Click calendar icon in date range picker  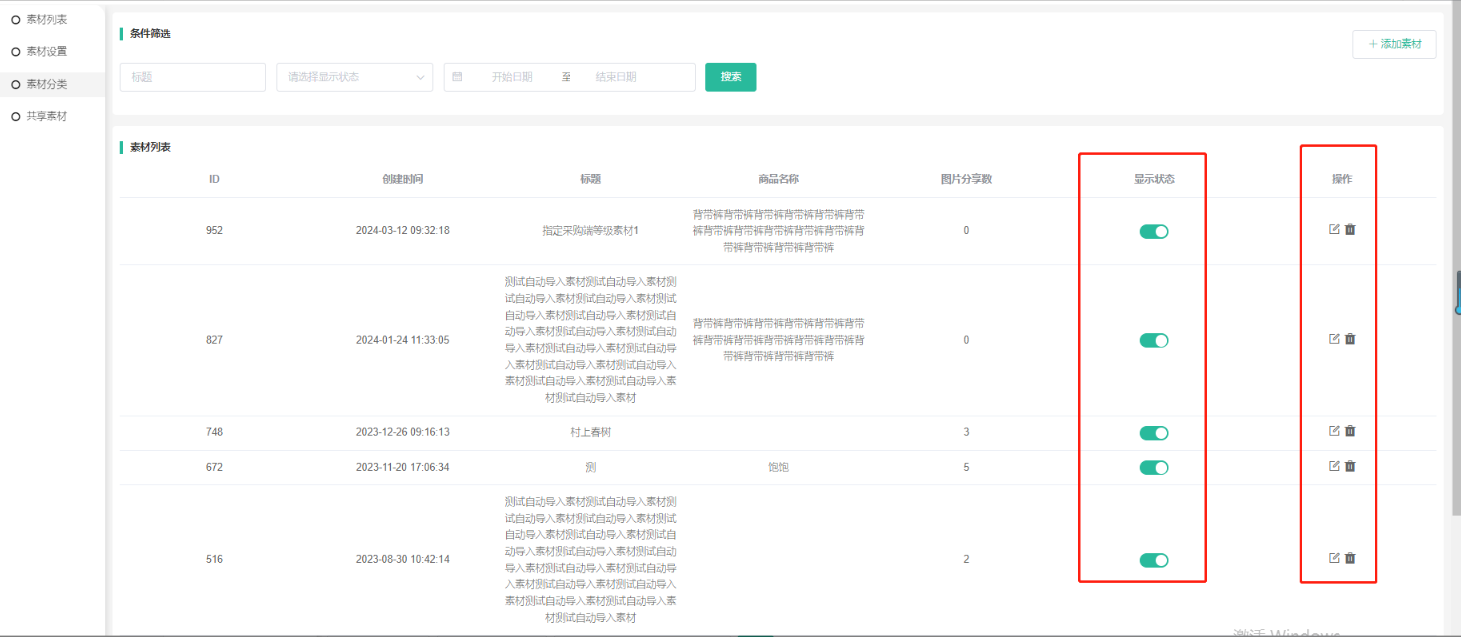click(457, 77)
